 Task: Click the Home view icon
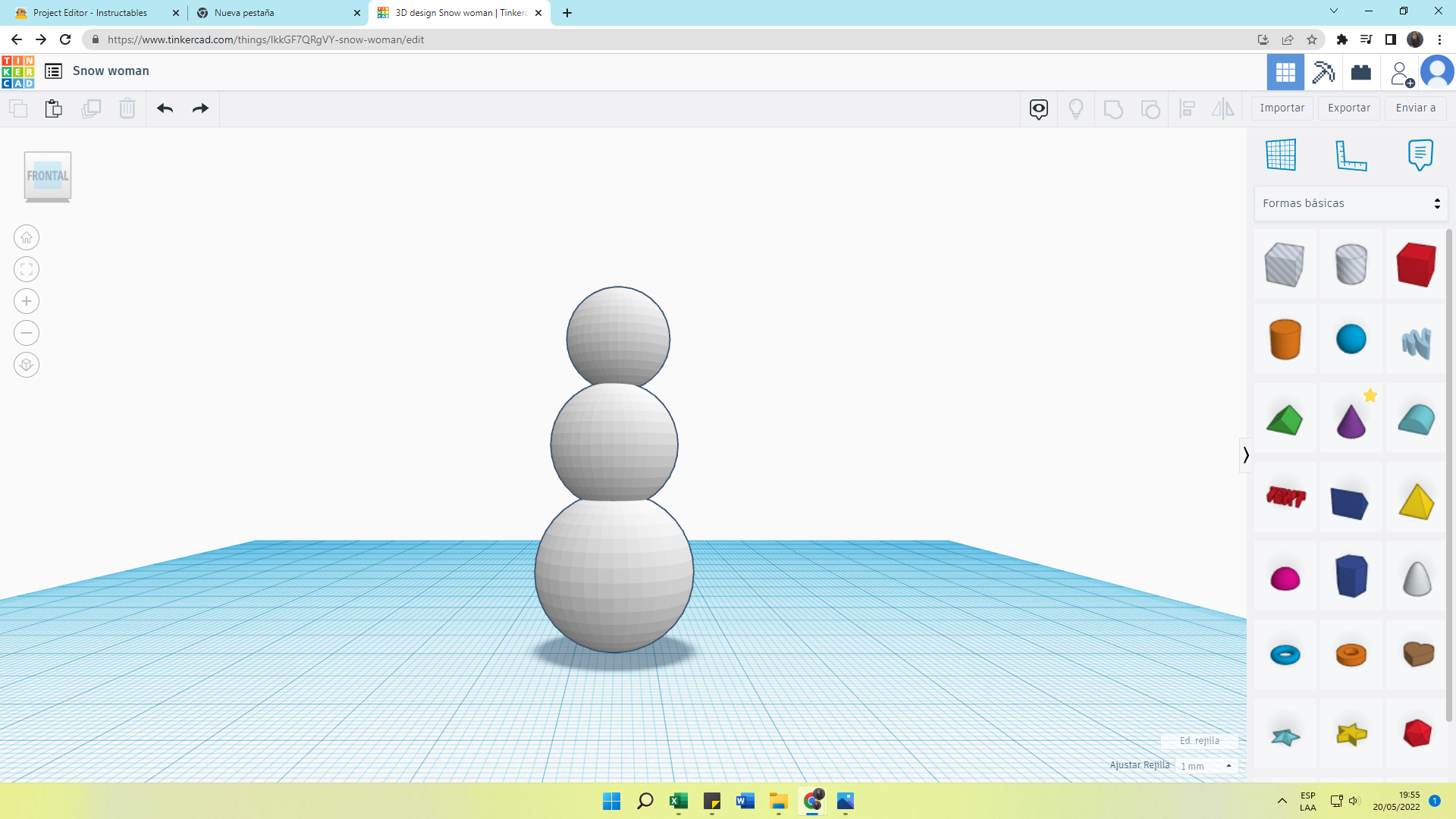pyautogui.click(x=27, y=238)
